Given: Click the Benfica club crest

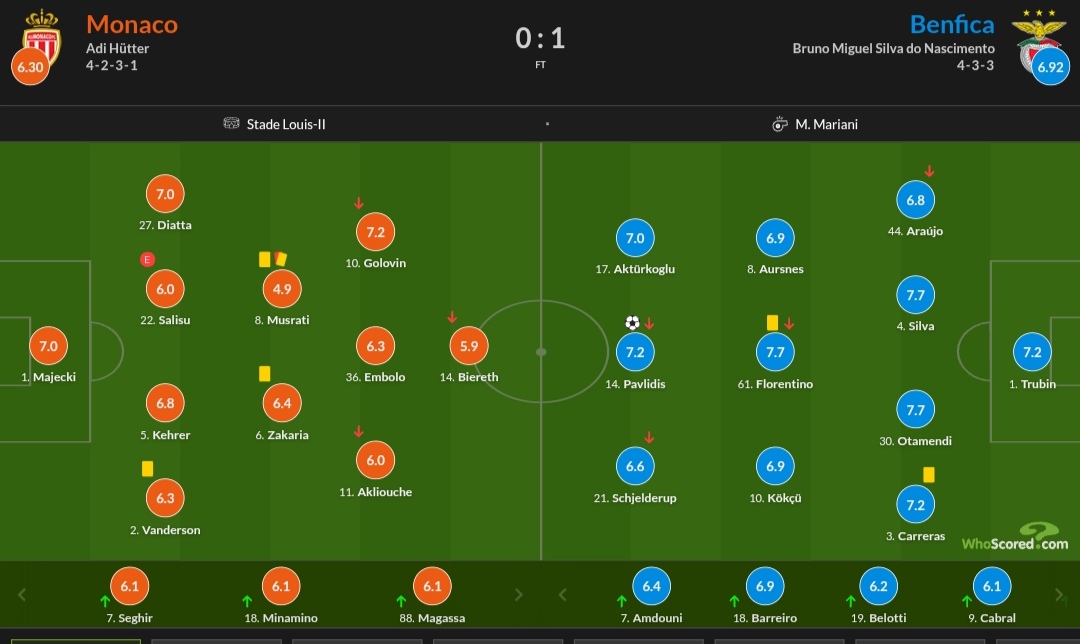Looking at the screenshot, I should tap(1038, 38).
